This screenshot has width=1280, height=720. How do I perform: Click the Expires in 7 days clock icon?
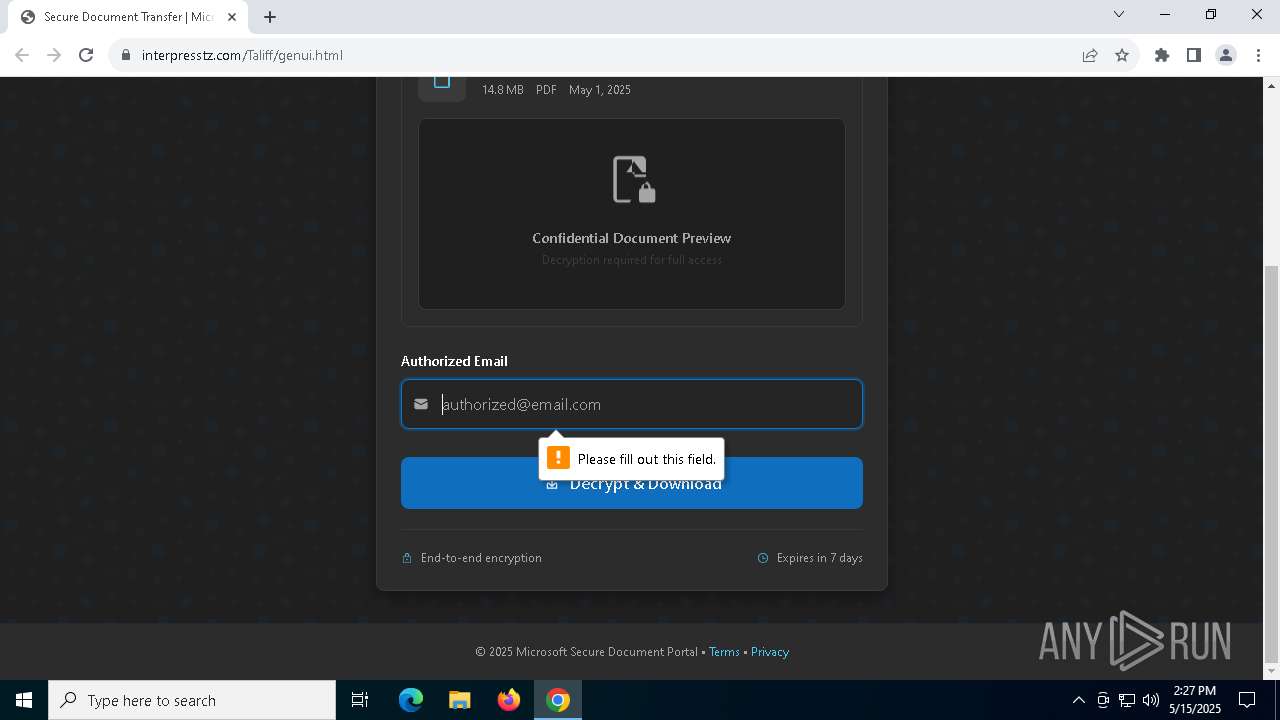point(763,558)
